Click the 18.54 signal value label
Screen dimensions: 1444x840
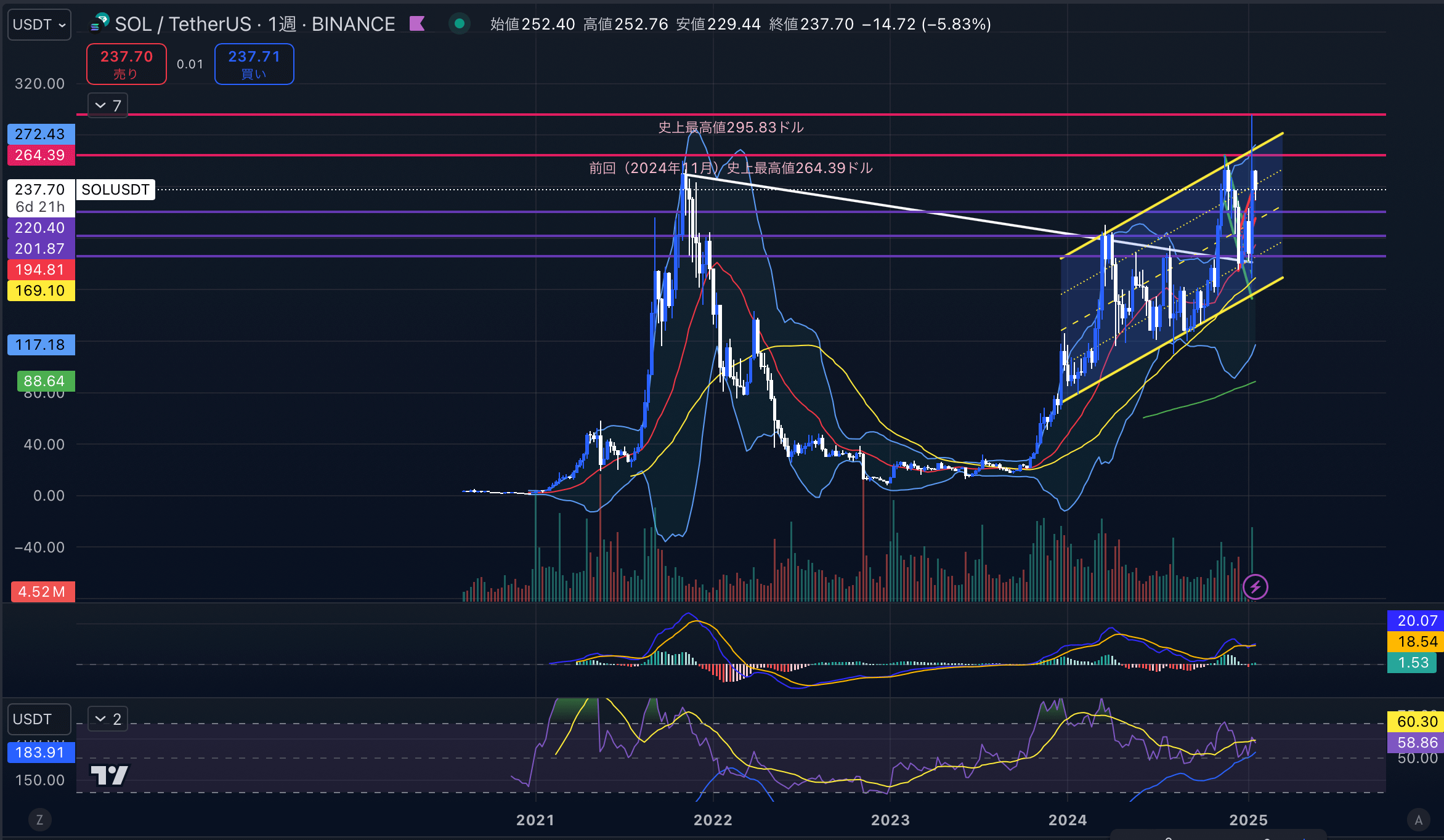tap(1416, 642)
